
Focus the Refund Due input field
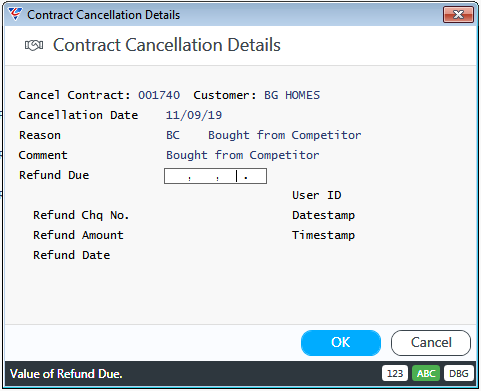pos(215,176)
